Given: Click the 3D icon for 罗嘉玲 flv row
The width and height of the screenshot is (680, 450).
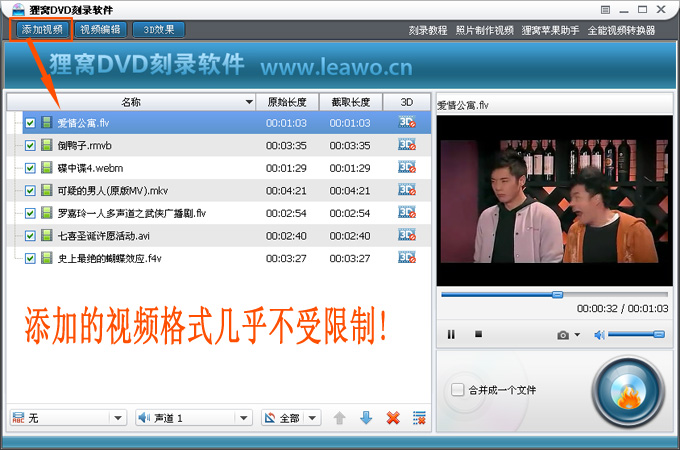Looking at the screenshot, I should (x=407, y=212).
